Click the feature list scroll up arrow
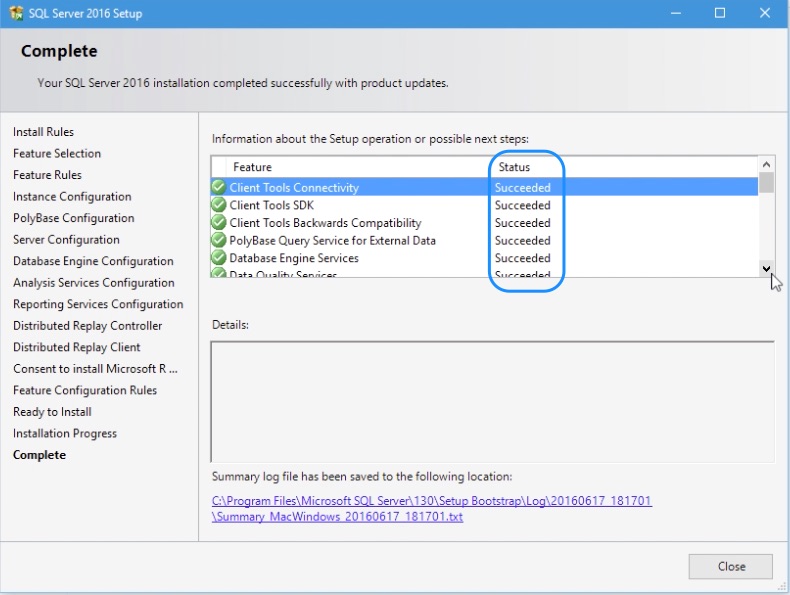Viewport: 790px width, 595px height. [x=766, y=164]
